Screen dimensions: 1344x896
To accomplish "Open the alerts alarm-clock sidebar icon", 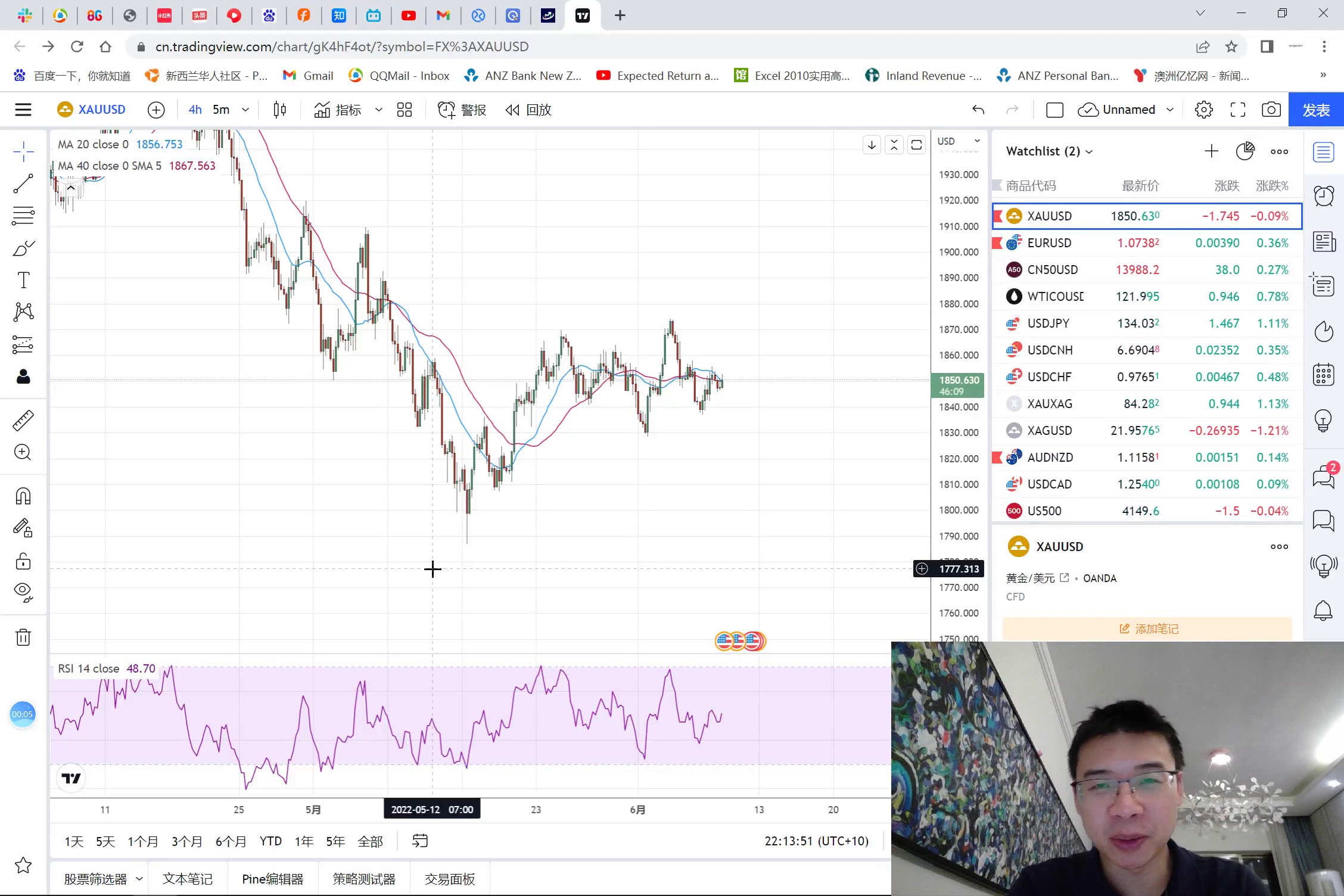I will (1323, 196).
